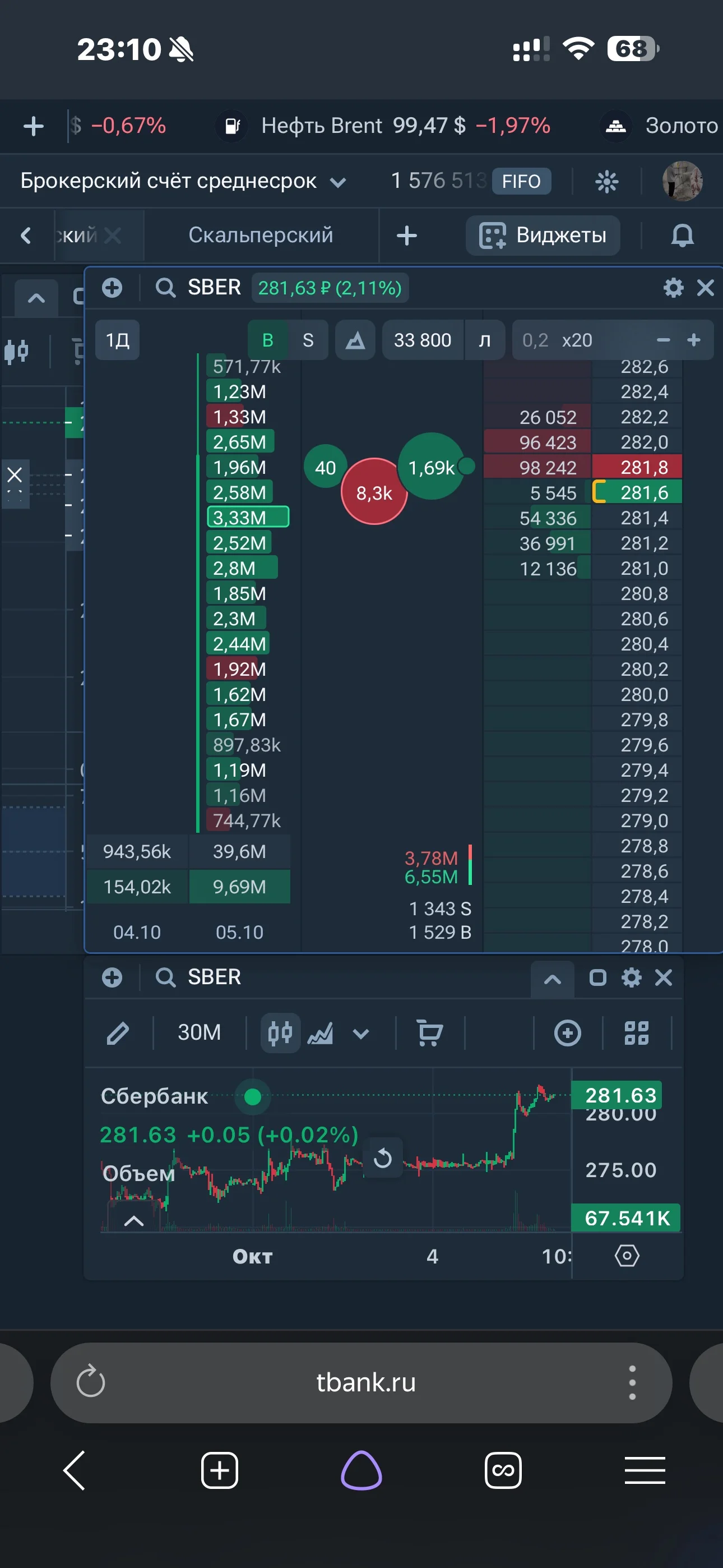Open the chart indicators icon

click(320, 1033)
